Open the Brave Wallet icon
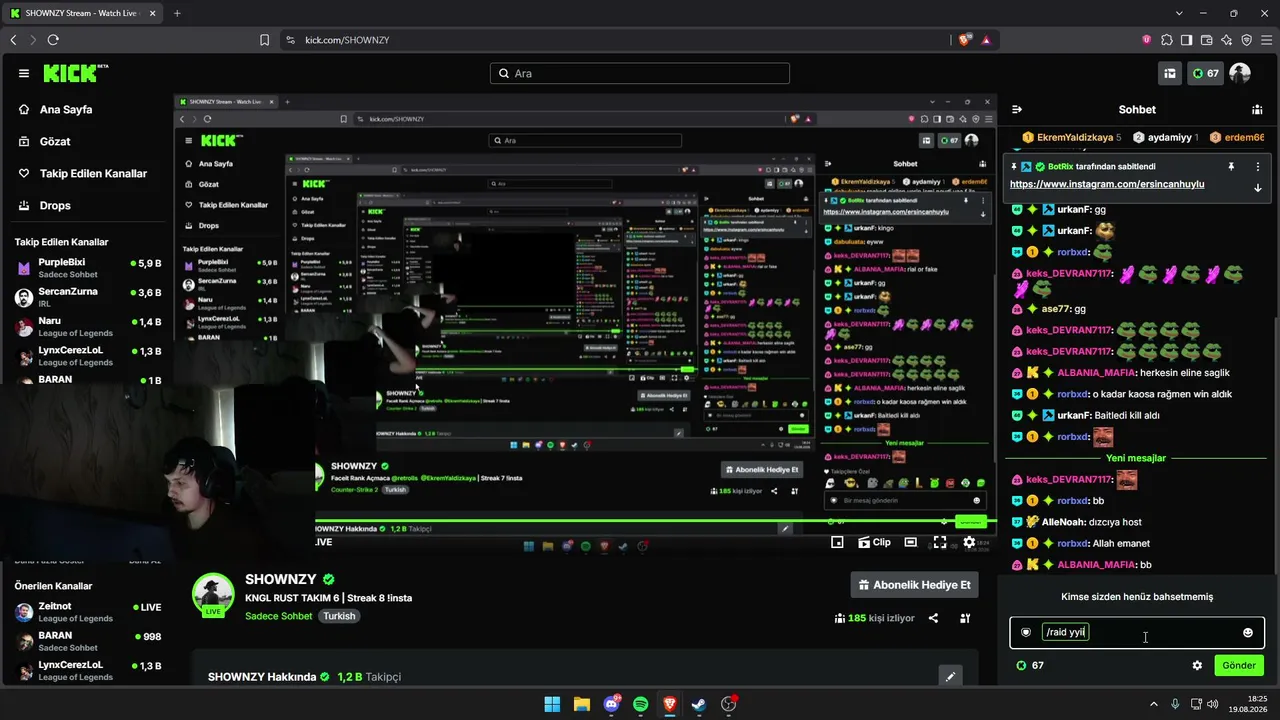 pyautogui.click(x=1207, y=40)
